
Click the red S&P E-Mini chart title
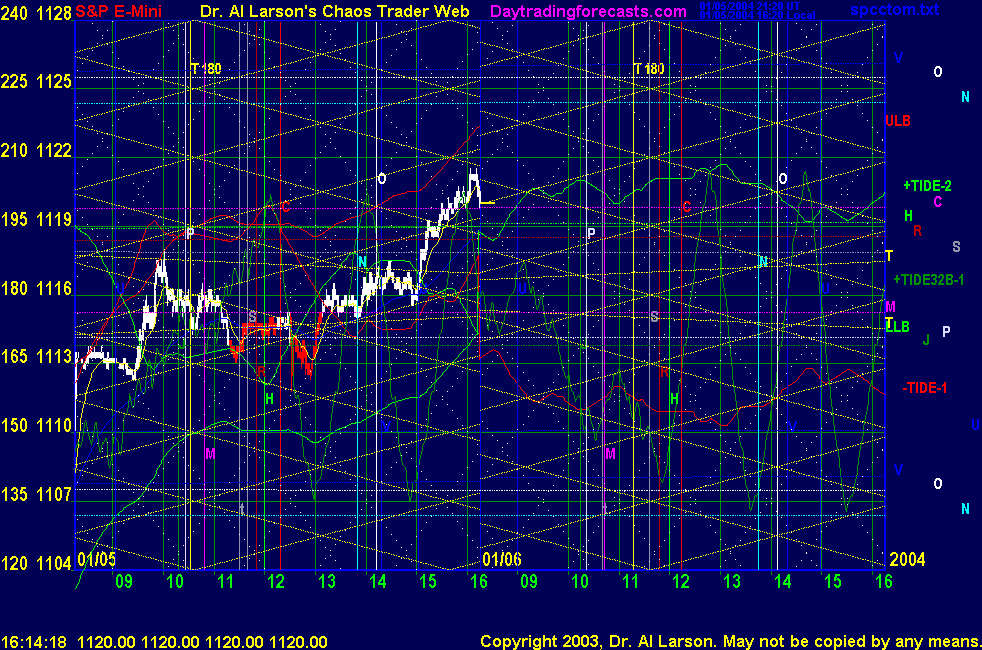pyautogui.click(x=118, y=11)
